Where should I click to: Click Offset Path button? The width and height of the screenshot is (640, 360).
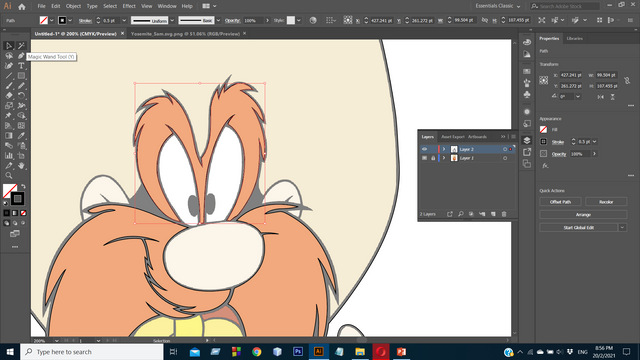pyautogui.click(x=560, y=202)
